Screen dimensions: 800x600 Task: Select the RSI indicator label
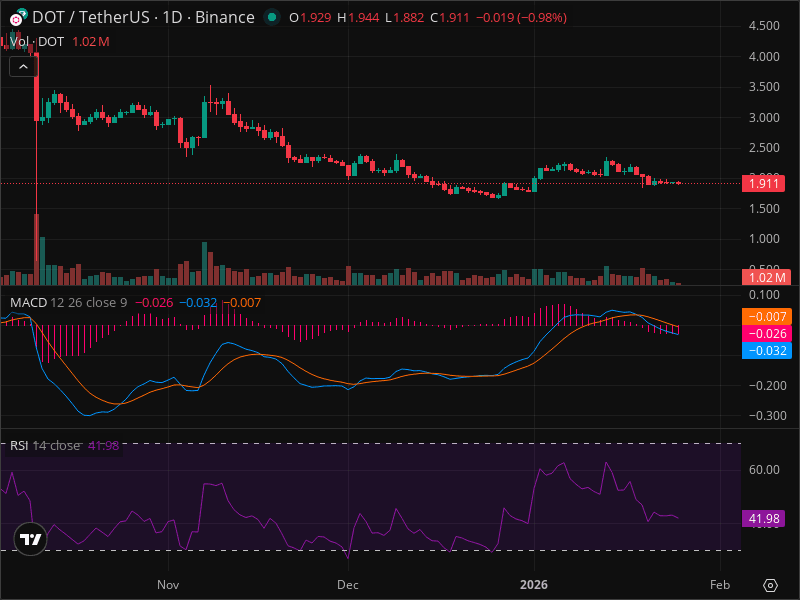click(20, 446)
